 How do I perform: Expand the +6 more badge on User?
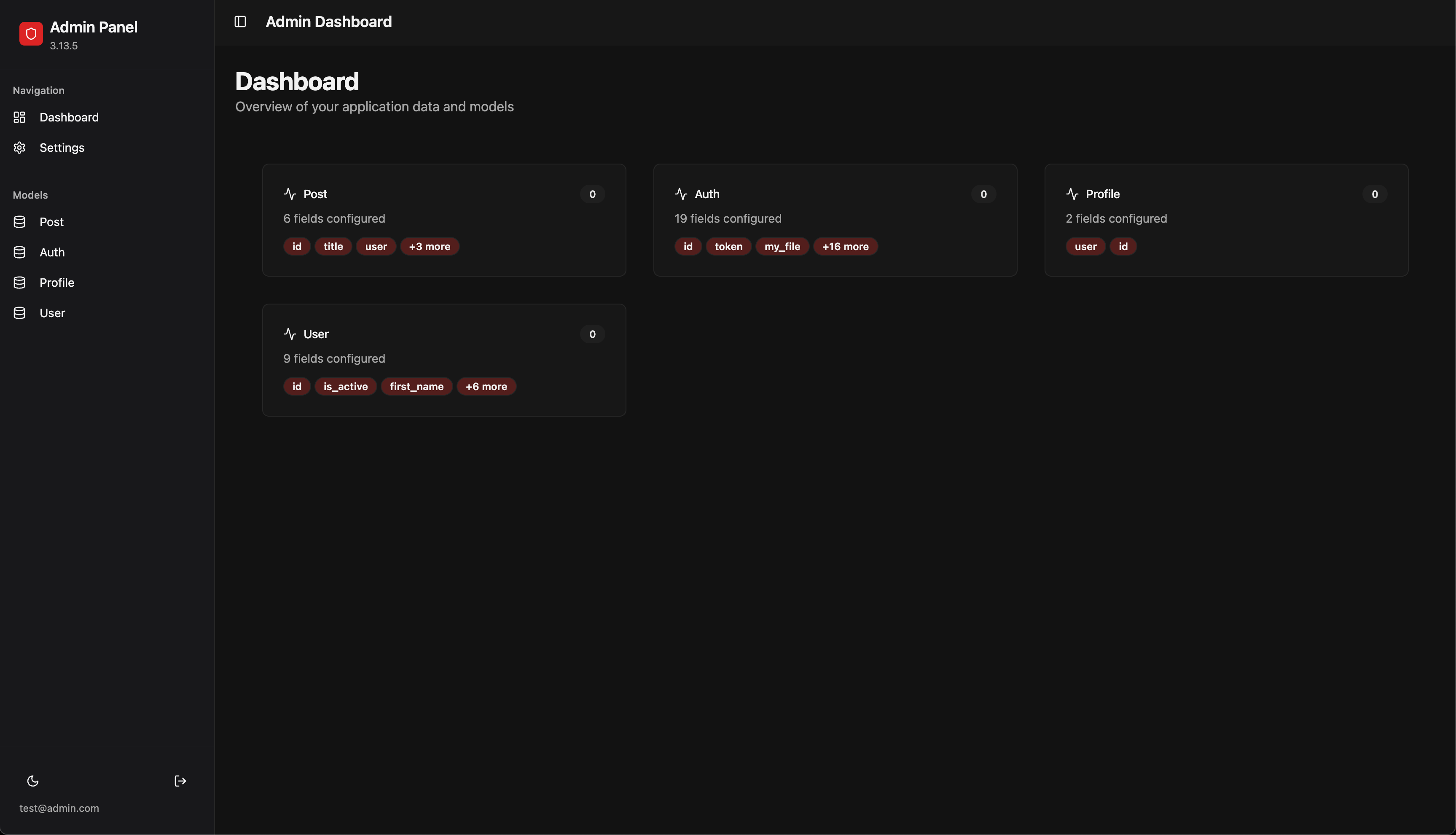[x=486, y=387]
